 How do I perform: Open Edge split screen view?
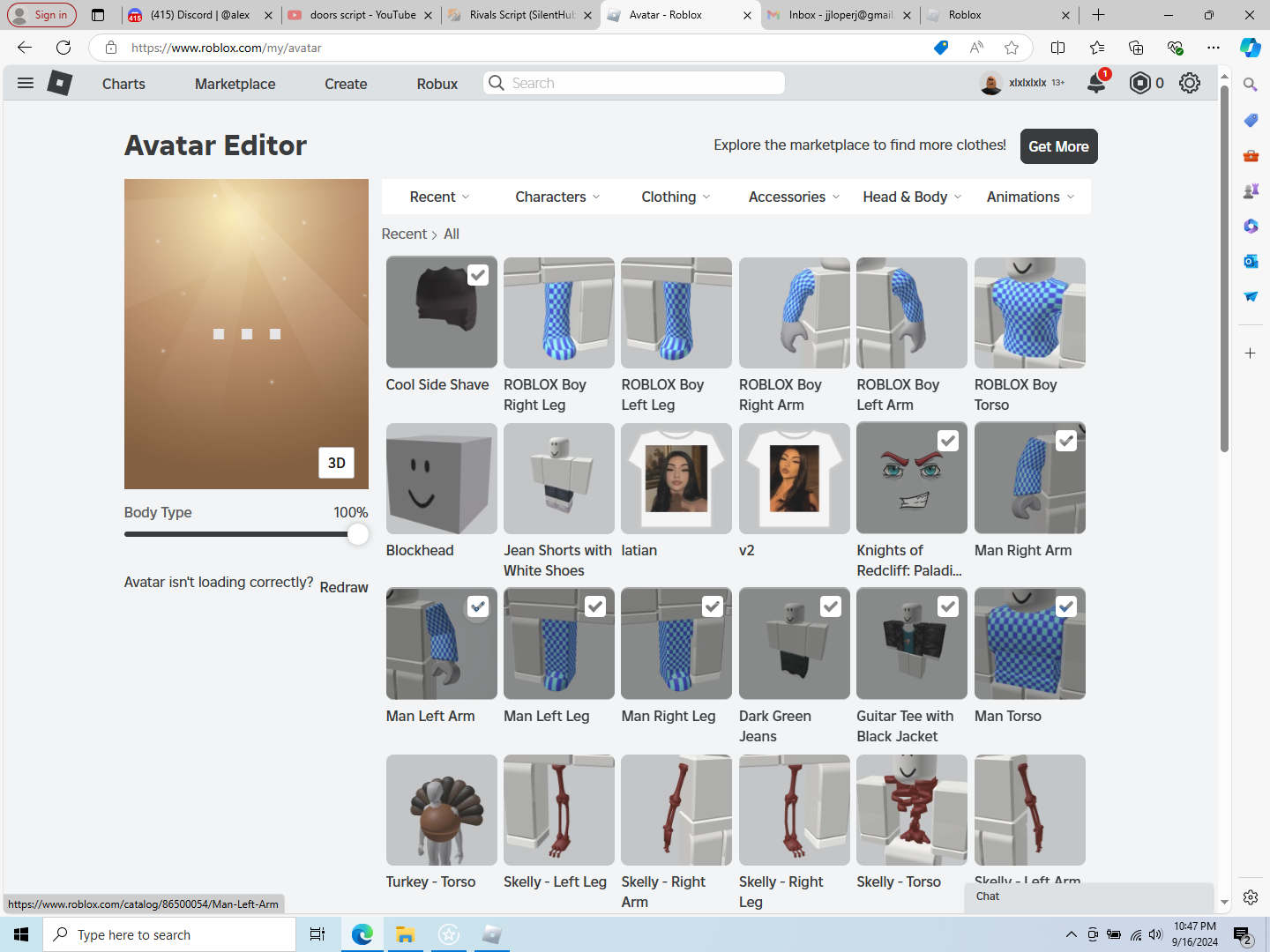click(x=1058, y=48)
